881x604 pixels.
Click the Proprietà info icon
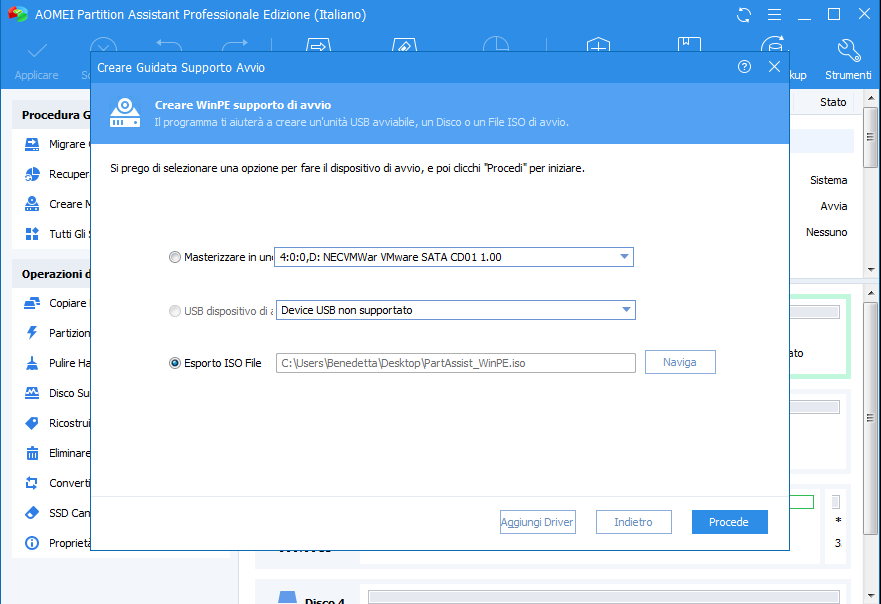click(x=32, y=543)
